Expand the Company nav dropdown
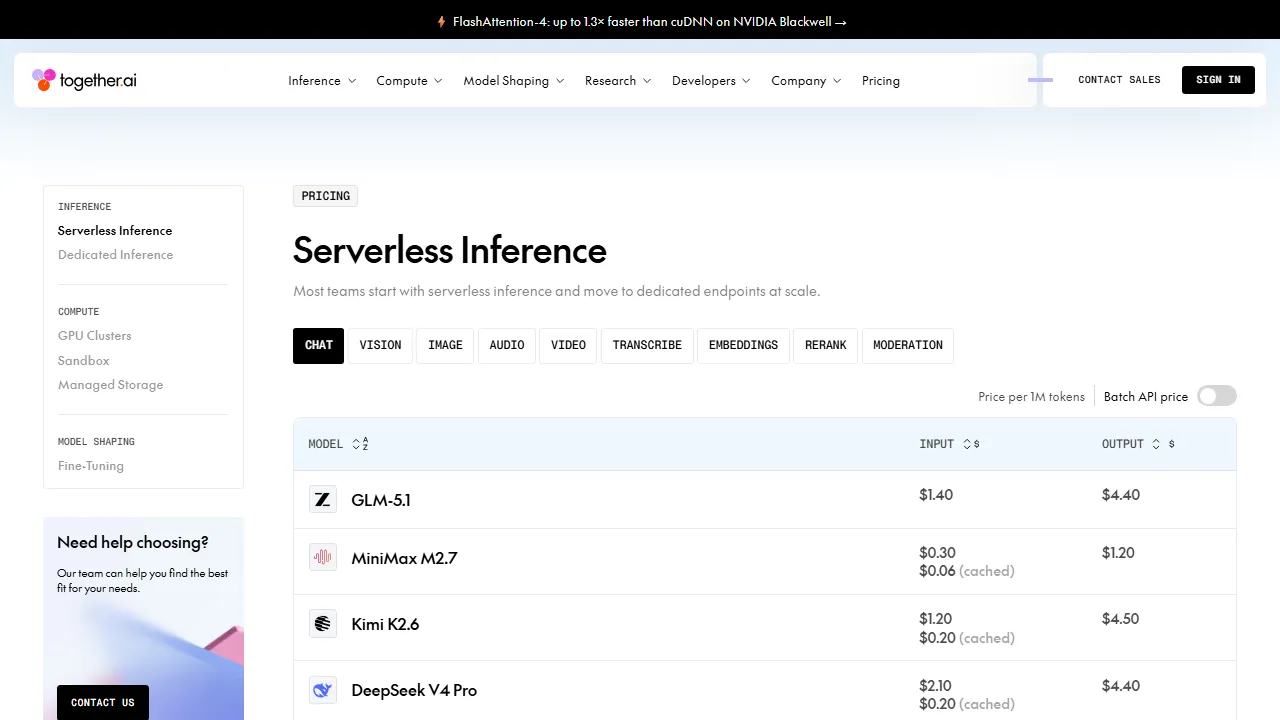1280x720 pixels. [806, 81]
